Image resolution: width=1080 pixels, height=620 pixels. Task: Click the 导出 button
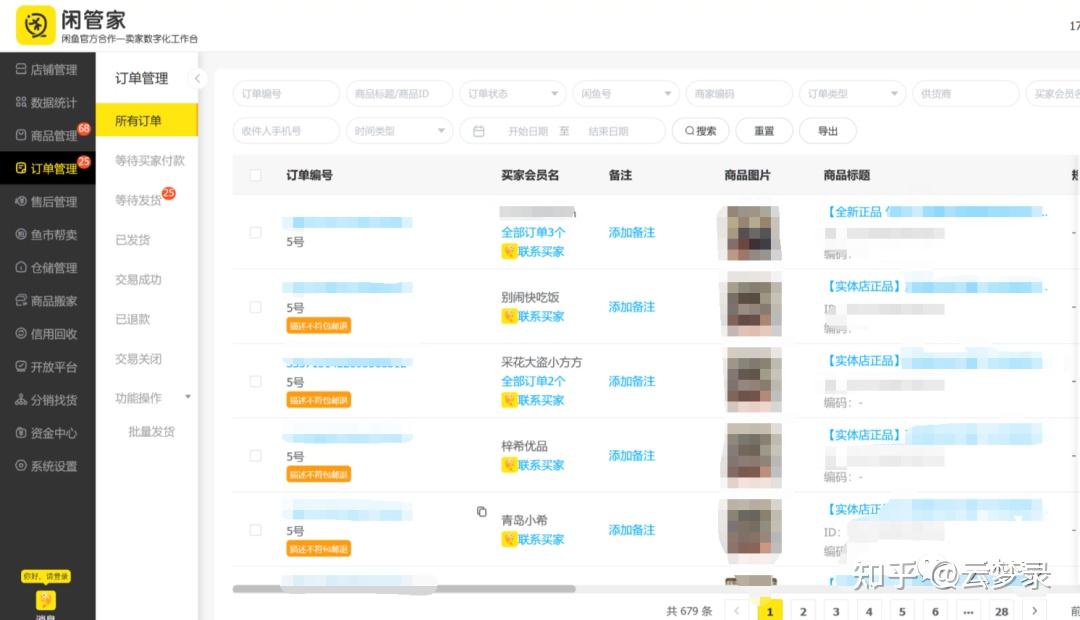tap(828, 131)
